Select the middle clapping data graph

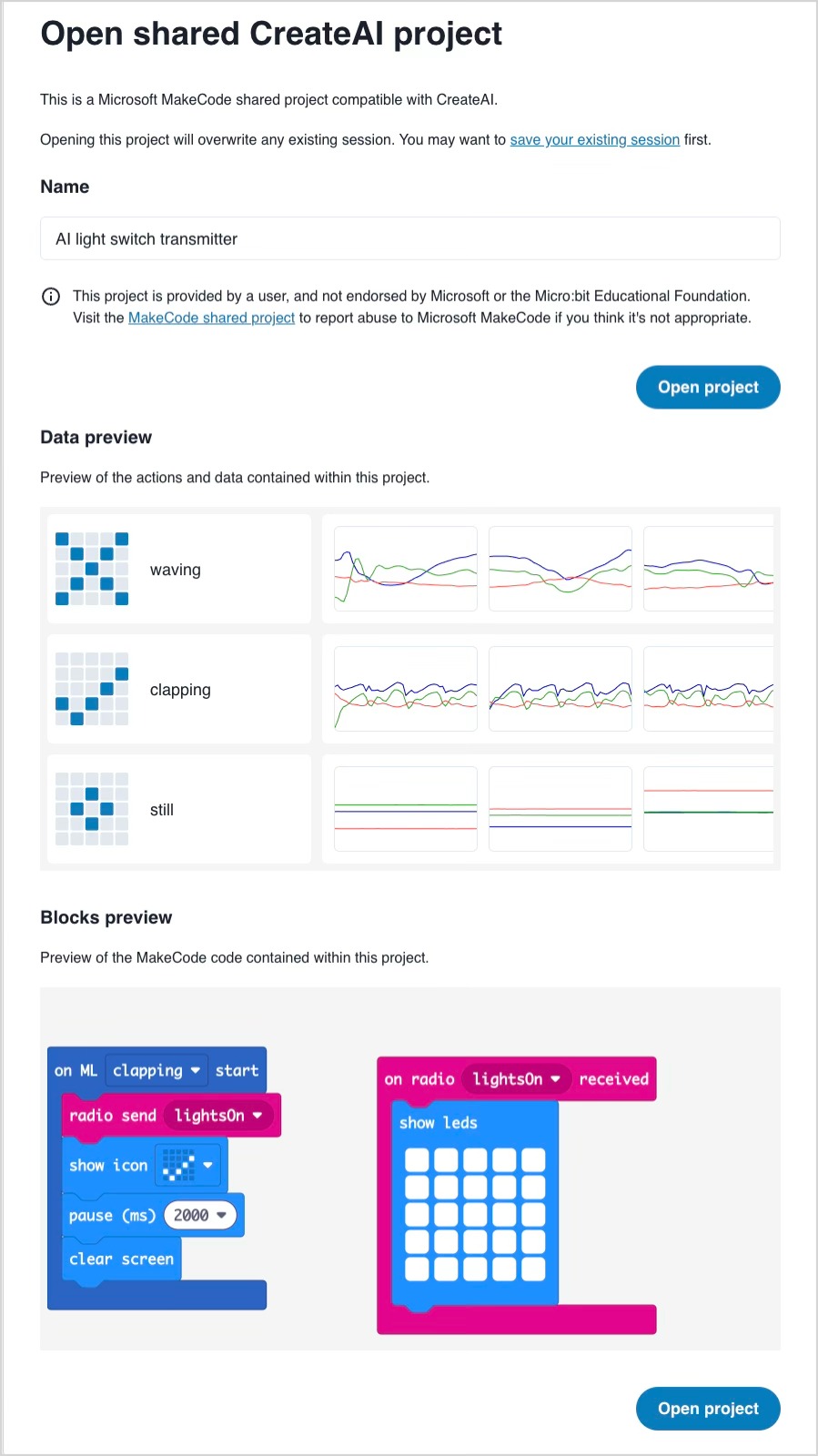tap(560, 689)
